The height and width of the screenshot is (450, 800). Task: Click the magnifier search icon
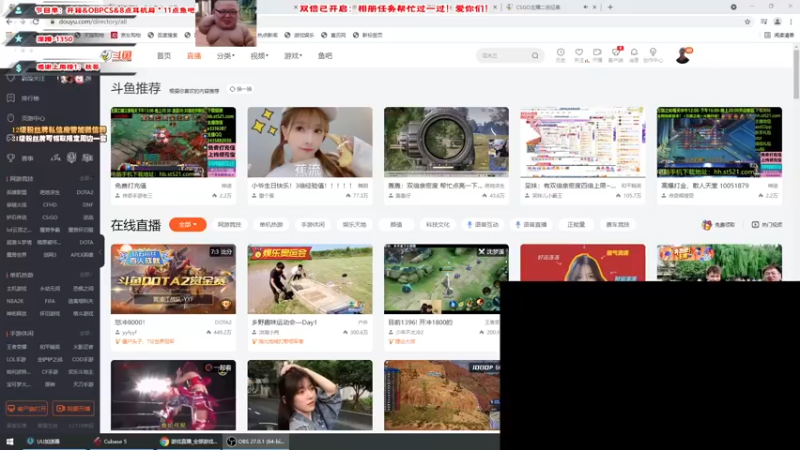tap(535, 56)
